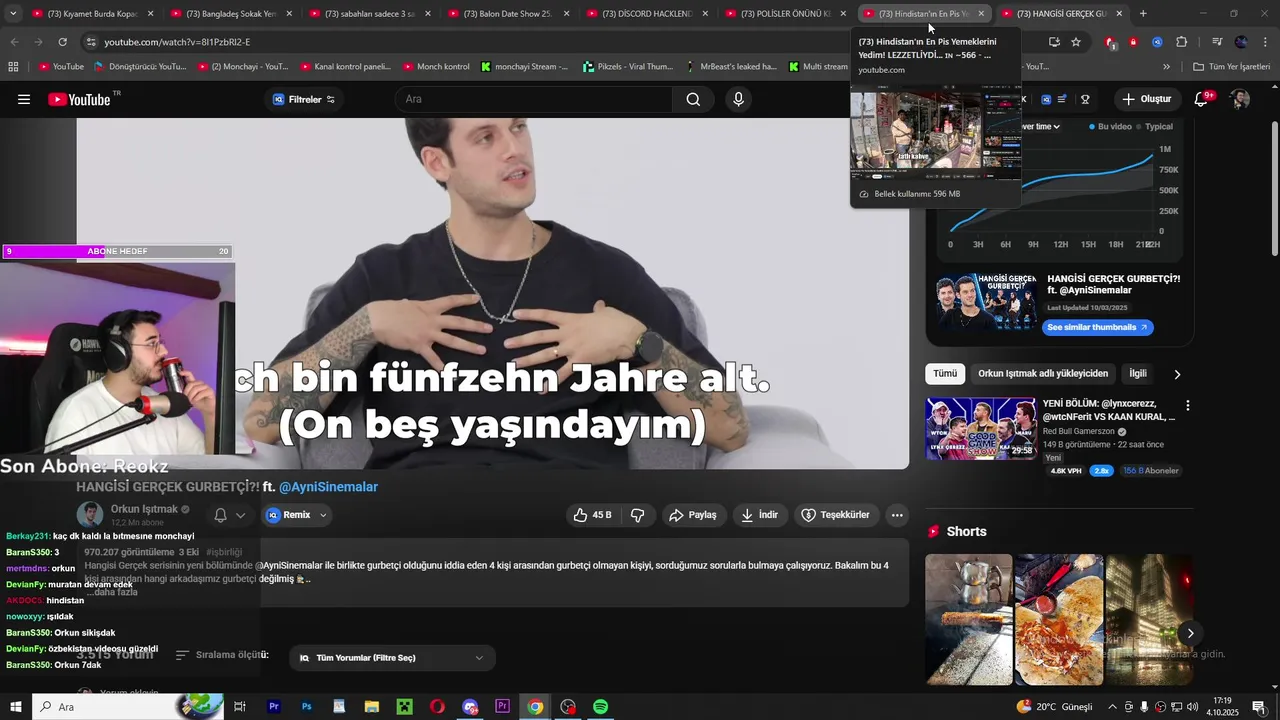Open the @AyniSinemalar channel link in title
This screenshot has height=720, width=1280.
[x=328, y=487]
